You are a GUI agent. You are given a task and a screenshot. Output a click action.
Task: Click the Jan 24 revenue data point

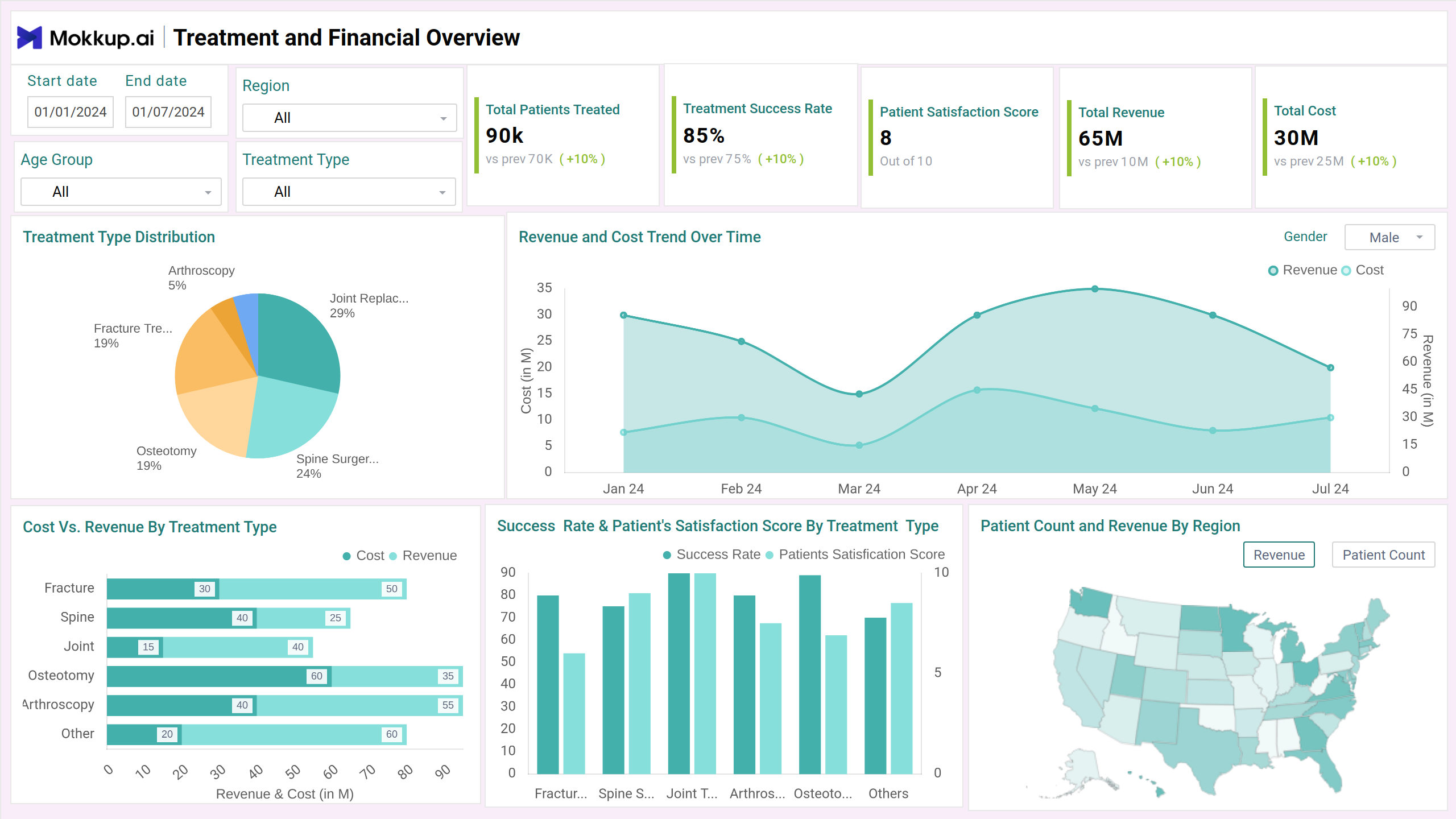623,315
